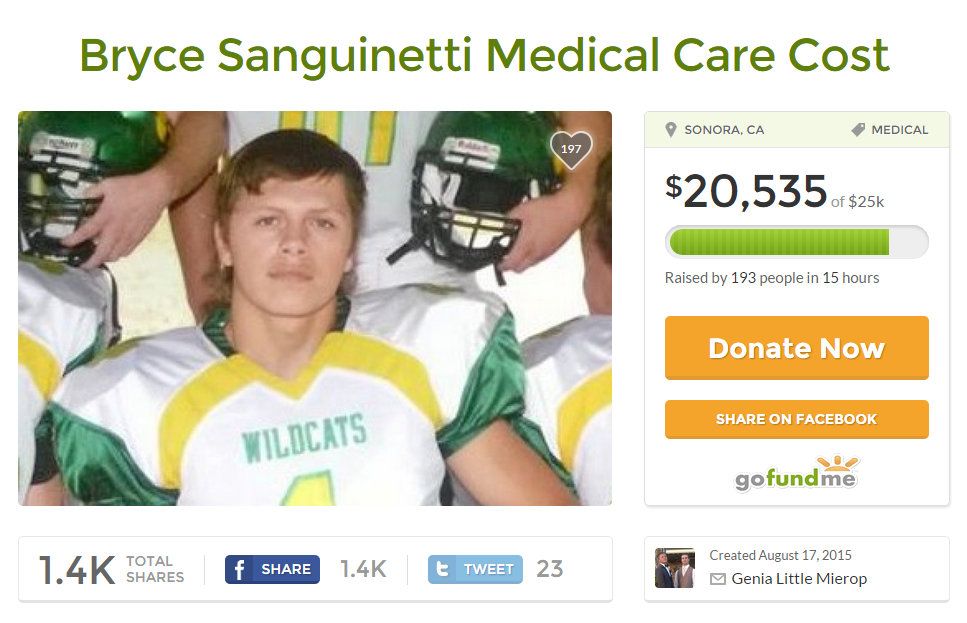
Task: Click the Facebook f logo on the Share button
Action: coord(239,569)
